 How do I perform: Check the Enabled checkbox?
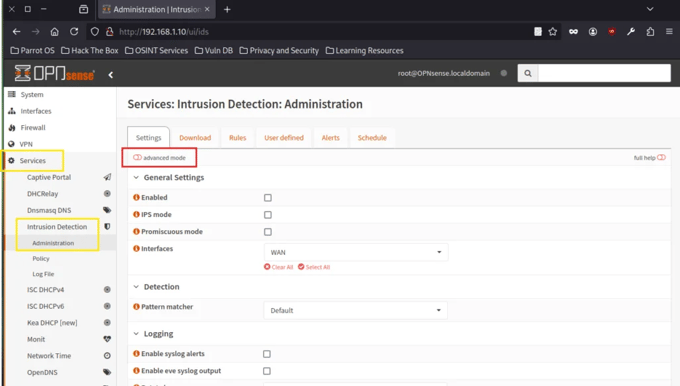pos(268,198)
